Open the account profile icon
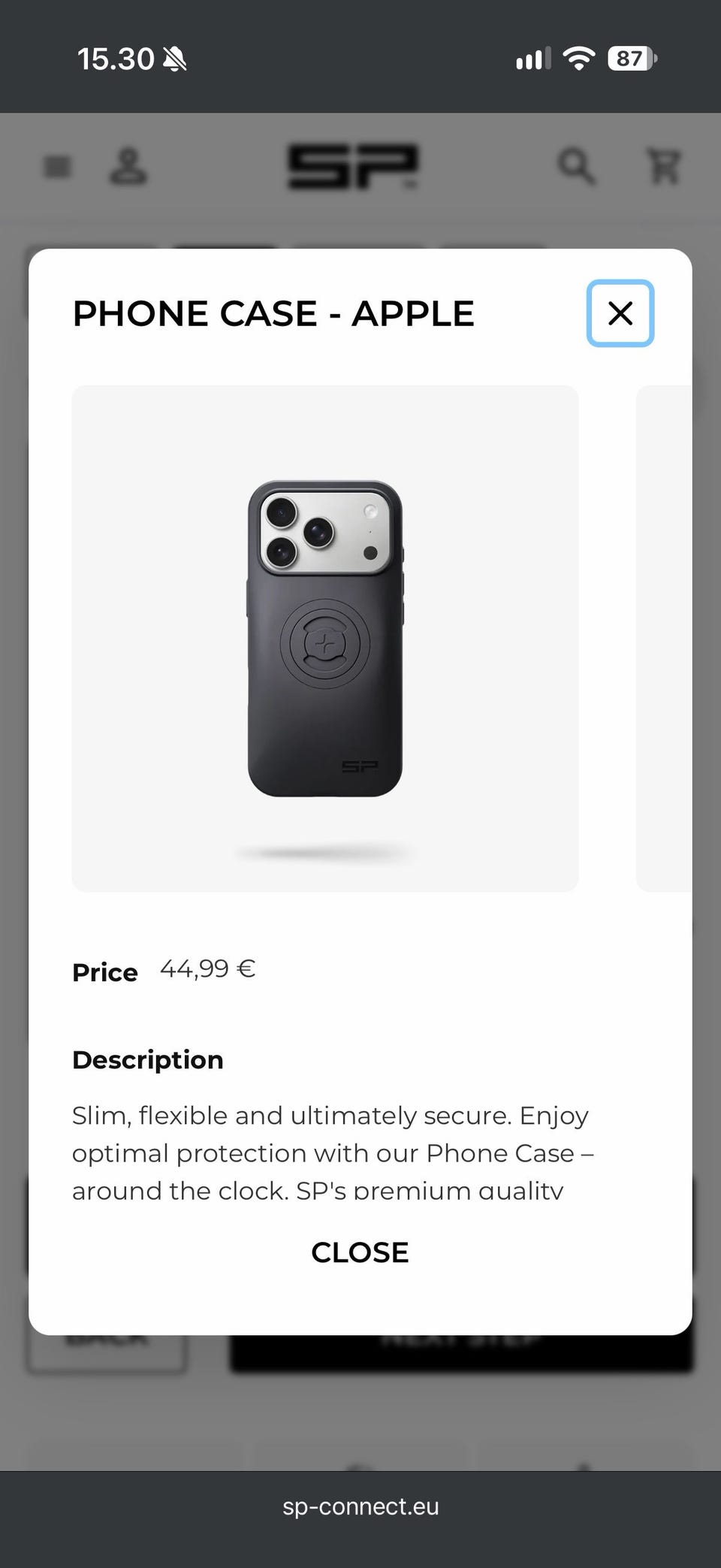Screen dimensions: 721x1568 pos(128,167)
